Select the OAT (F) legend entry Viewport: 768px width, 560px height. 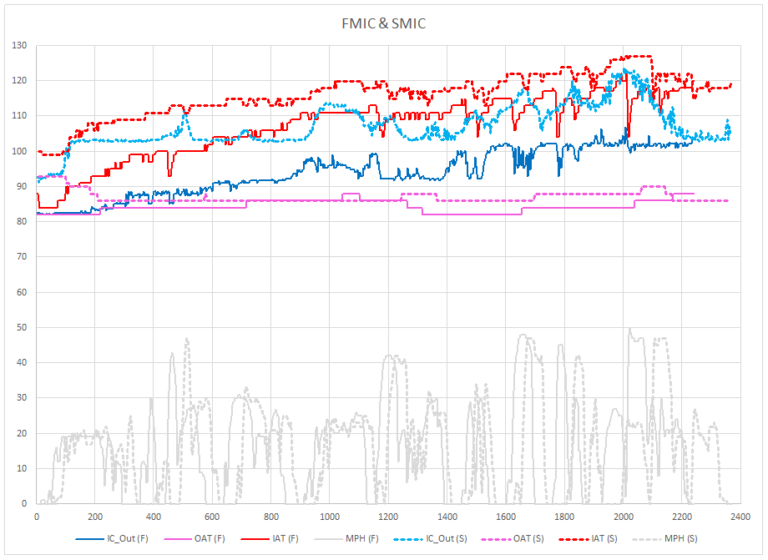[207, 538]
